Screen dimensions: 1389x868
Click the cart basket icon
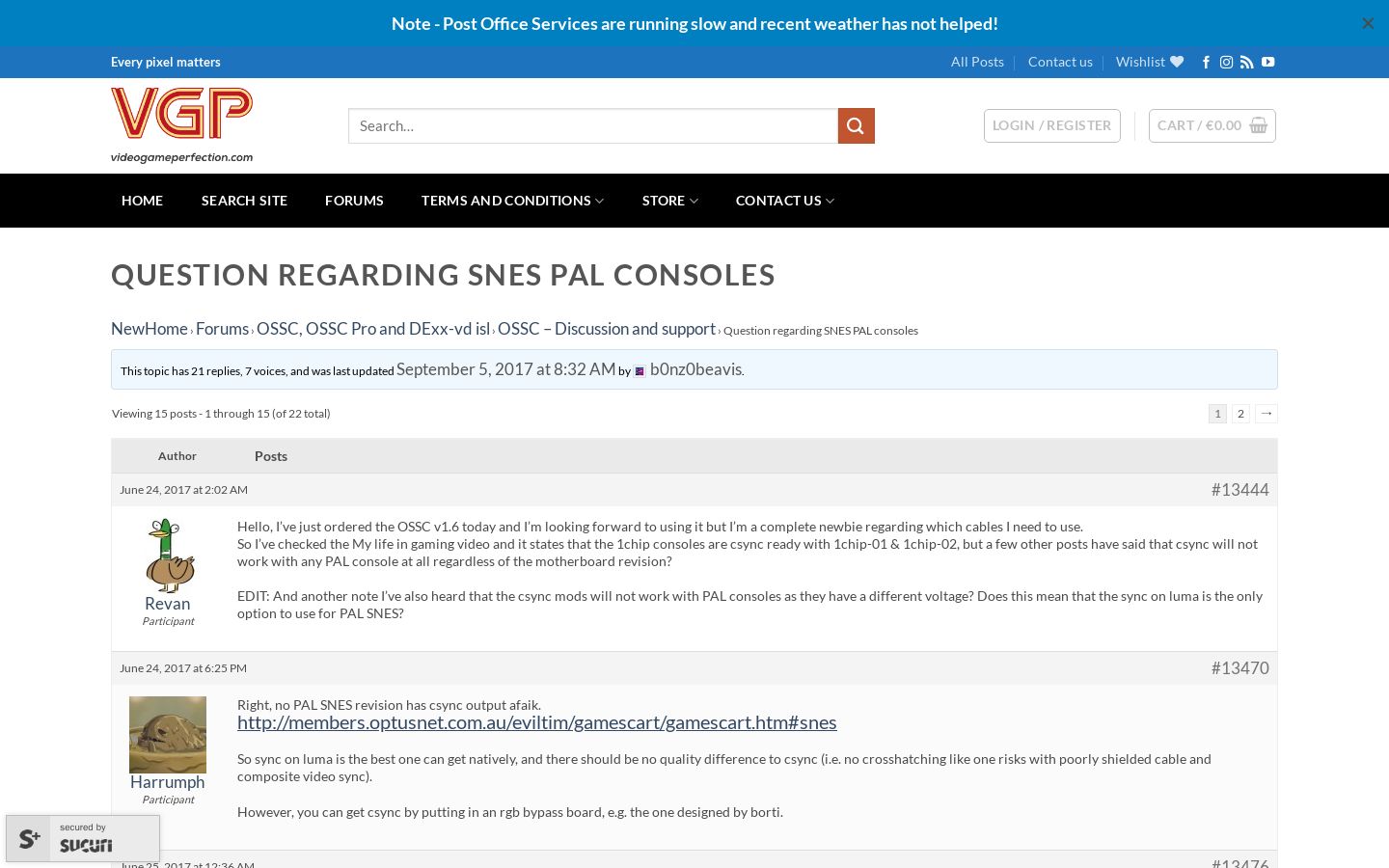[1258, 125]
